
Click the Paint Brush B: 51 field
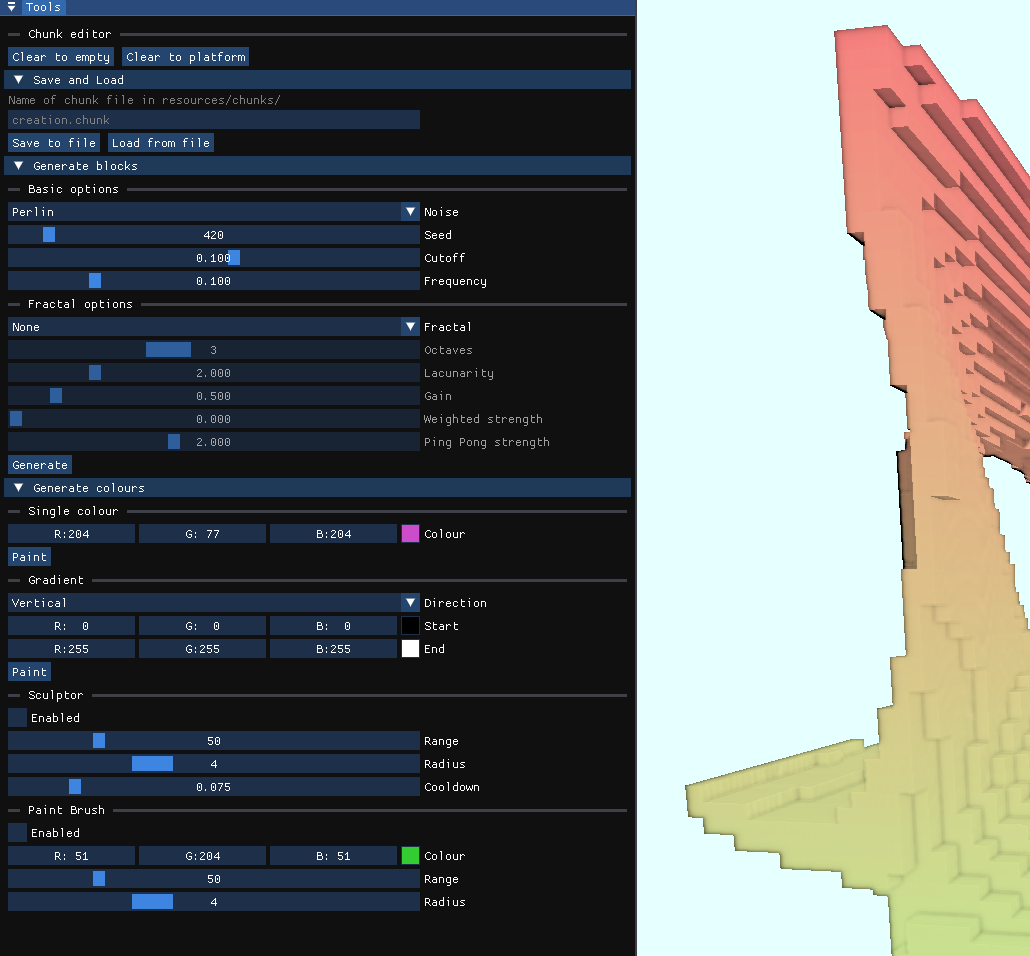point(334,855)
